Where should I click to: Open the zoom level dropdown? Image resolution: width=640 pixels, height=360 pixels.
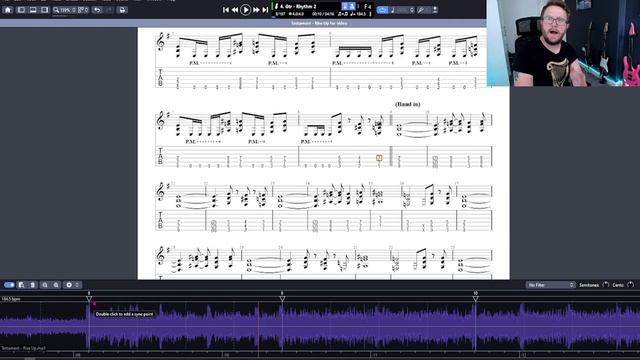point(64,10)
